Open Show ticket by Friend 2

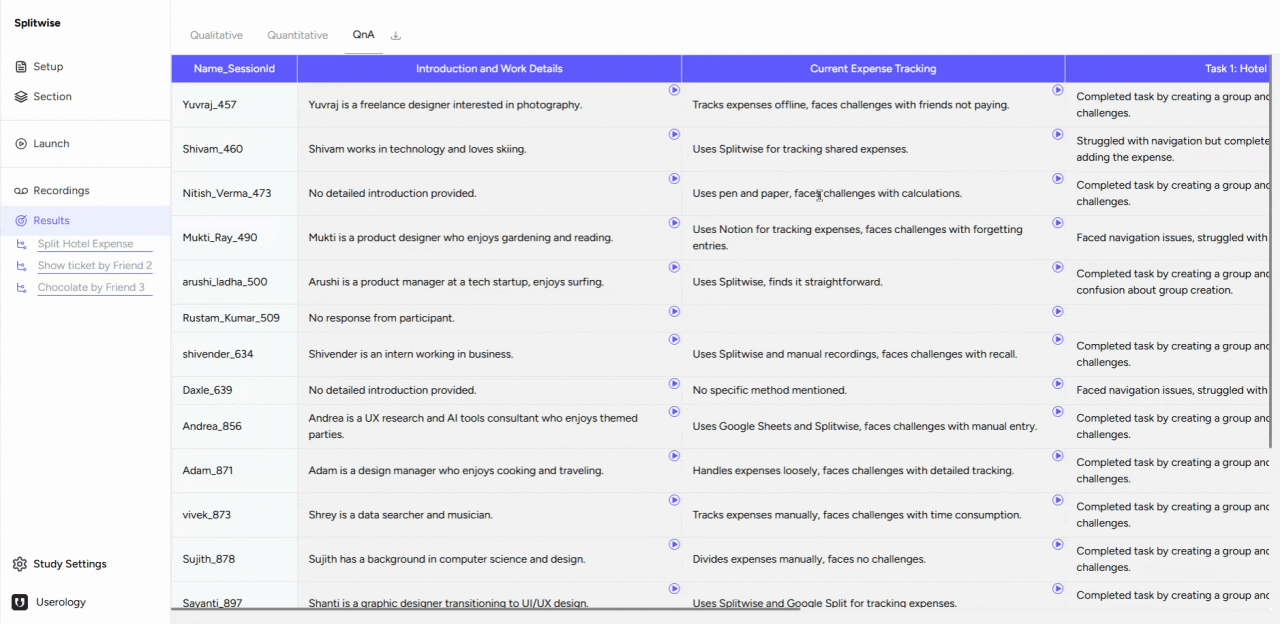[x=94, y=265]
